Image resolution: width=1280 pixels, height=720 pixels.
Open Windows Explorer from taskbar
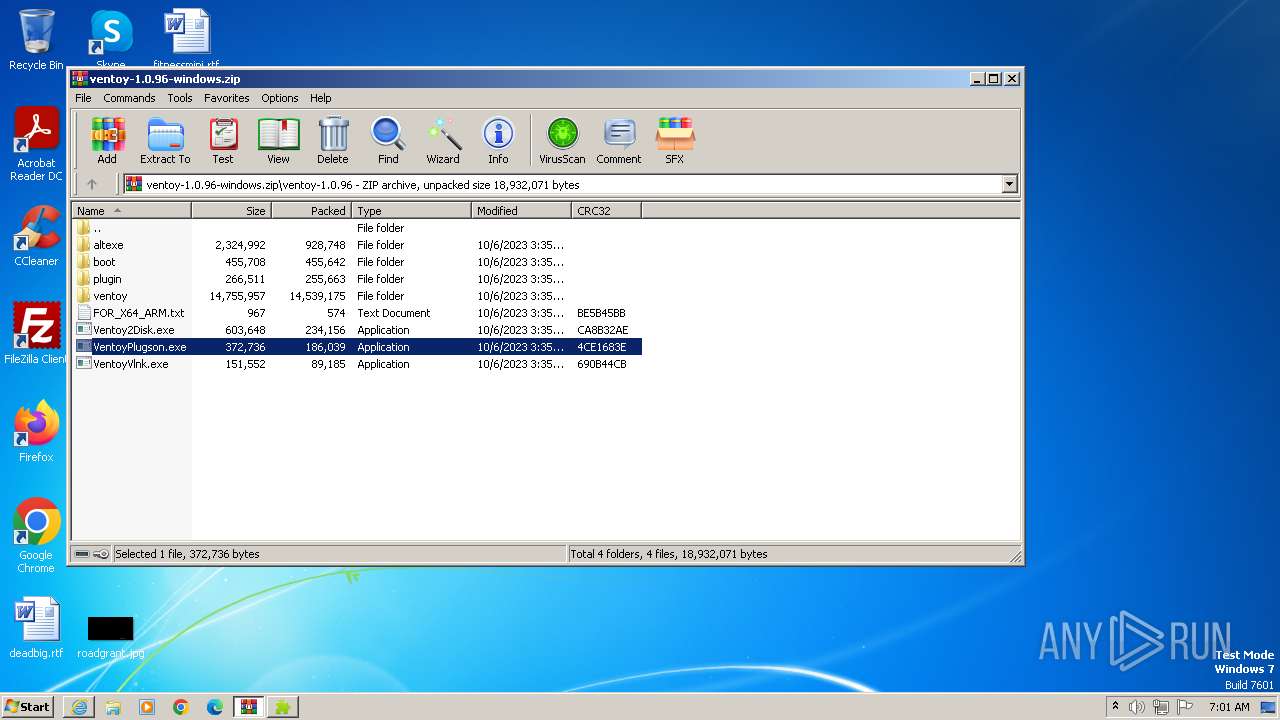coord(113,707)
